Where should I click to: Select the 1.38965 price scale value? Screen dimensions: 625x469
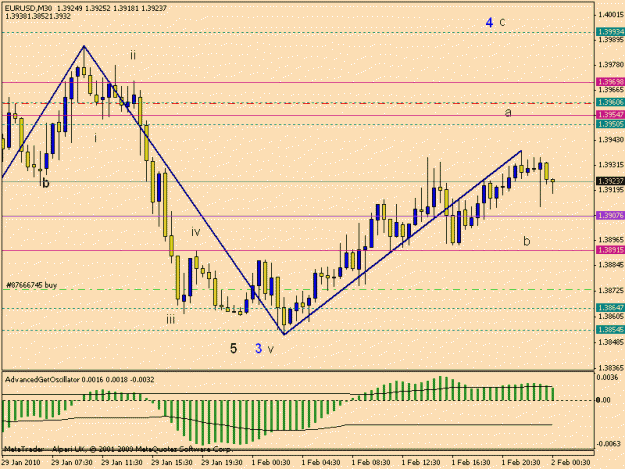coord(611,239)
